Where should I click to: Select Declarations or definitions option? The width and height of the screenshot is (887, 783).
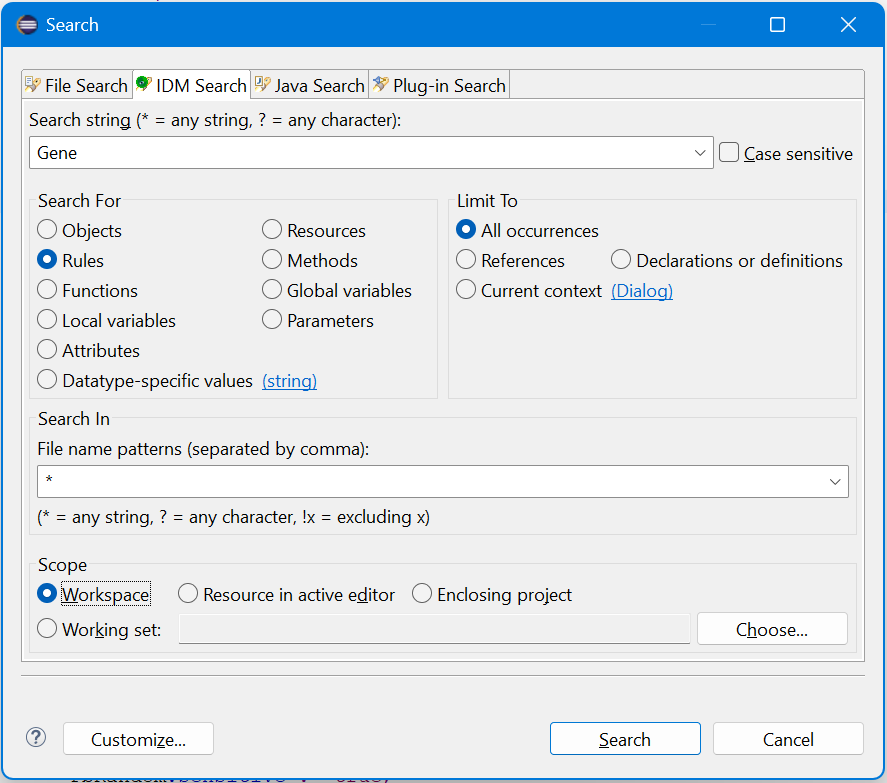coord(622,260)
